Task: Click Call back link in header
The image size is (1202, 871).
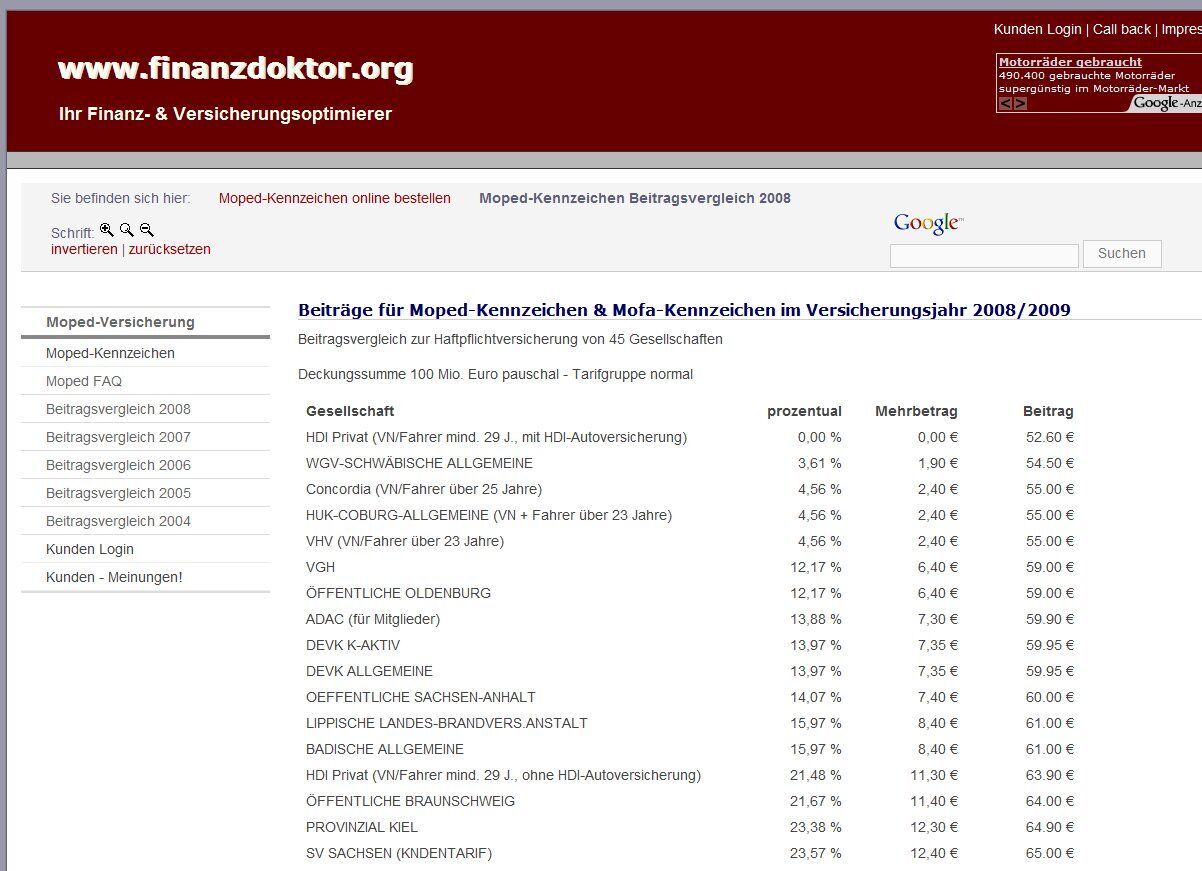Action: click(x=1121, y=29)
